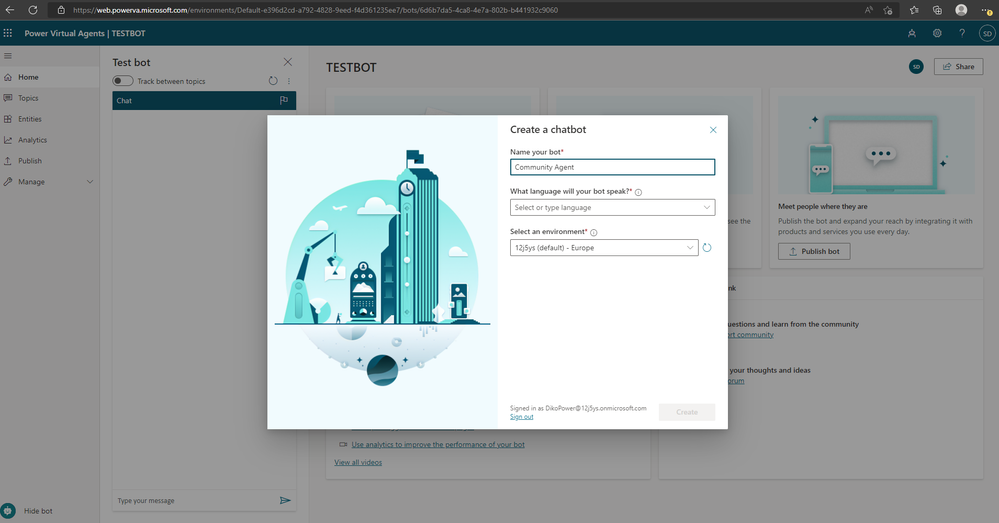The width and height of the screenshot is (999, 523).
Task: Click the TESTBOT page title
Action: pyautogui.click(x=351, y=68)
